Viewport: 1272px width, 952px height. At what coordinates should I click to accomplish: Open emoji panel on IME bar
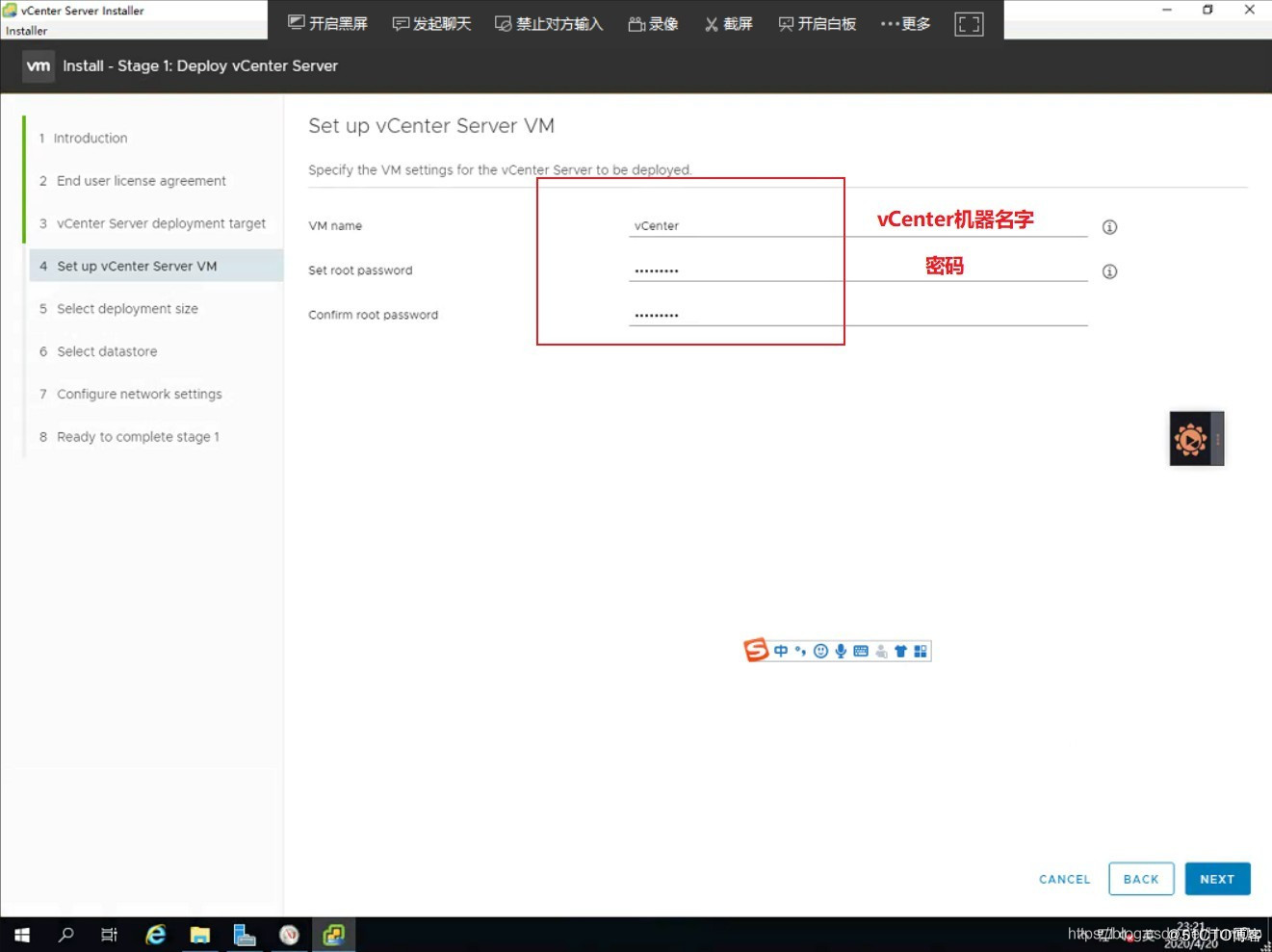point(820,652)
